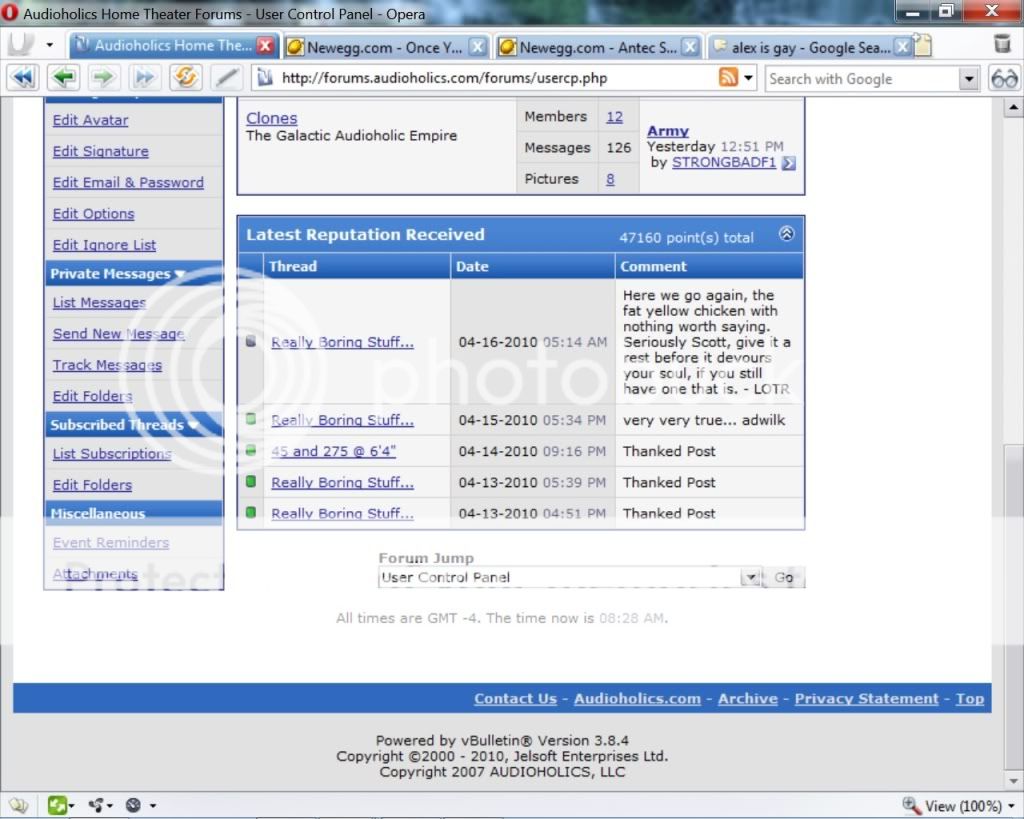Click the glasses Fit to Width icon

[x=1003, y=78]
